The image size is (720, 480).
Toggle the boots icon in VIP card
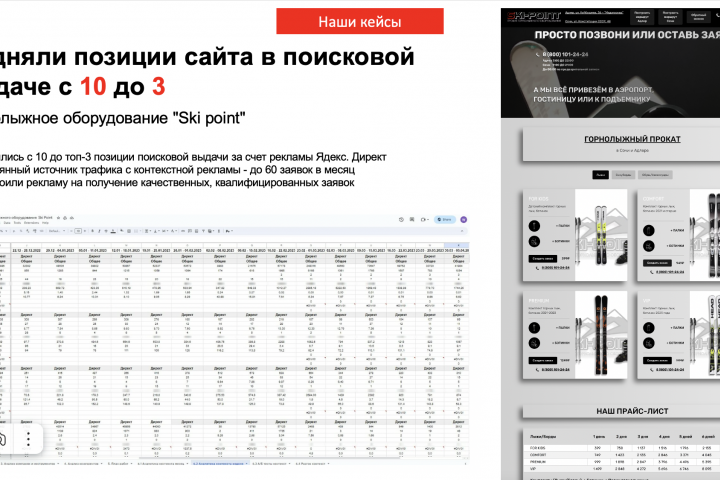[648, 343]
